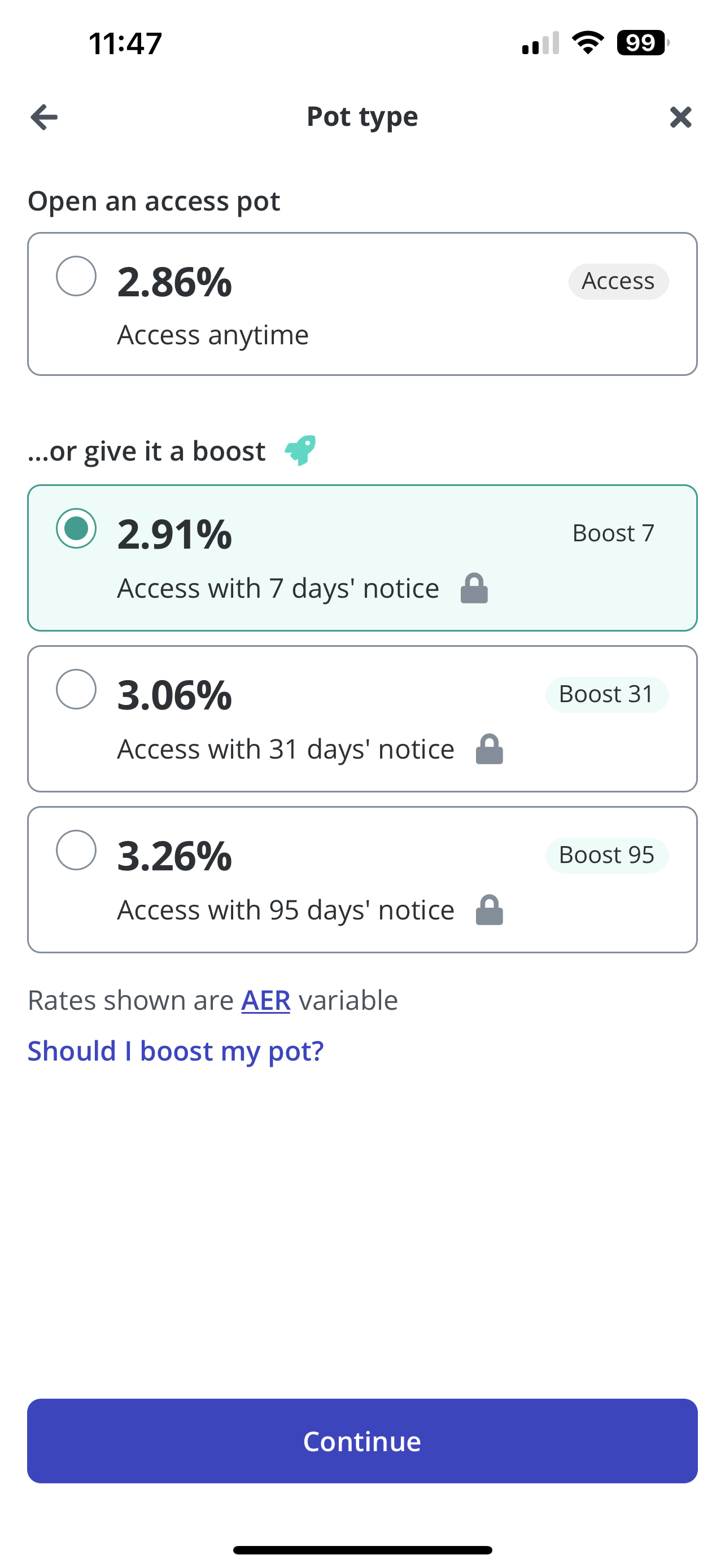Tap the back arrow icon

tap(45, 117)
